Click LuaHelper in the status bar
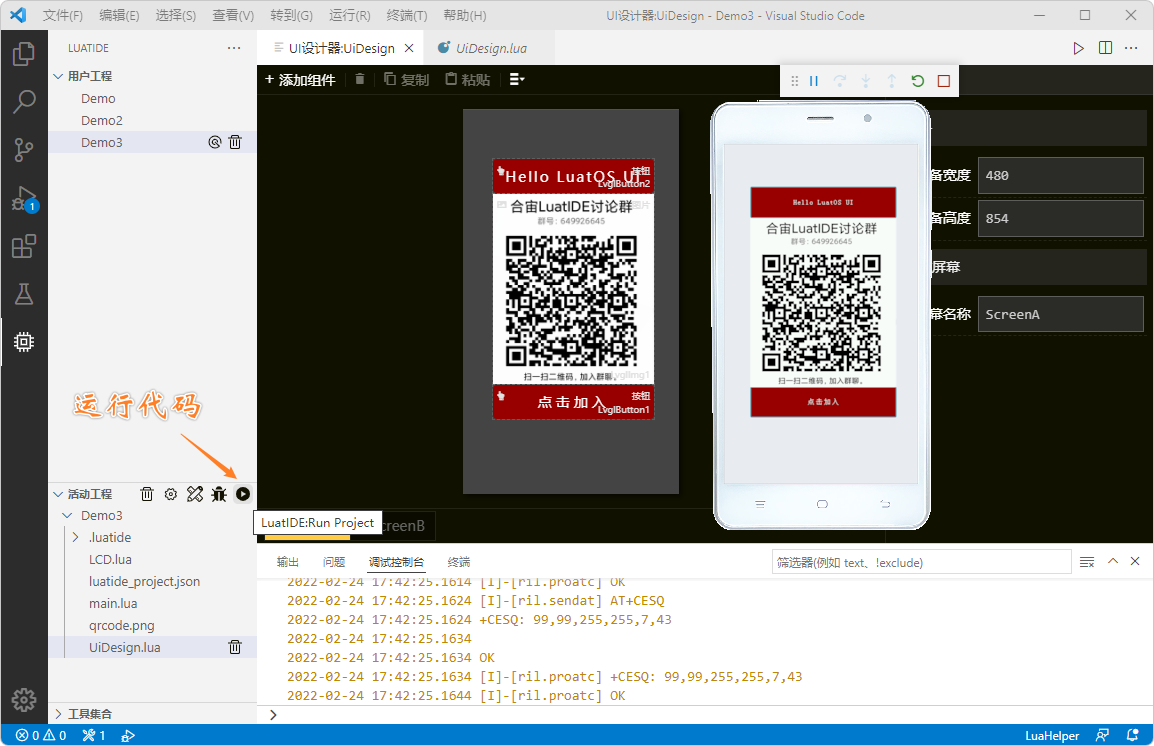This screenshot has width=1154, height=746. click(x=1052, y=735)
